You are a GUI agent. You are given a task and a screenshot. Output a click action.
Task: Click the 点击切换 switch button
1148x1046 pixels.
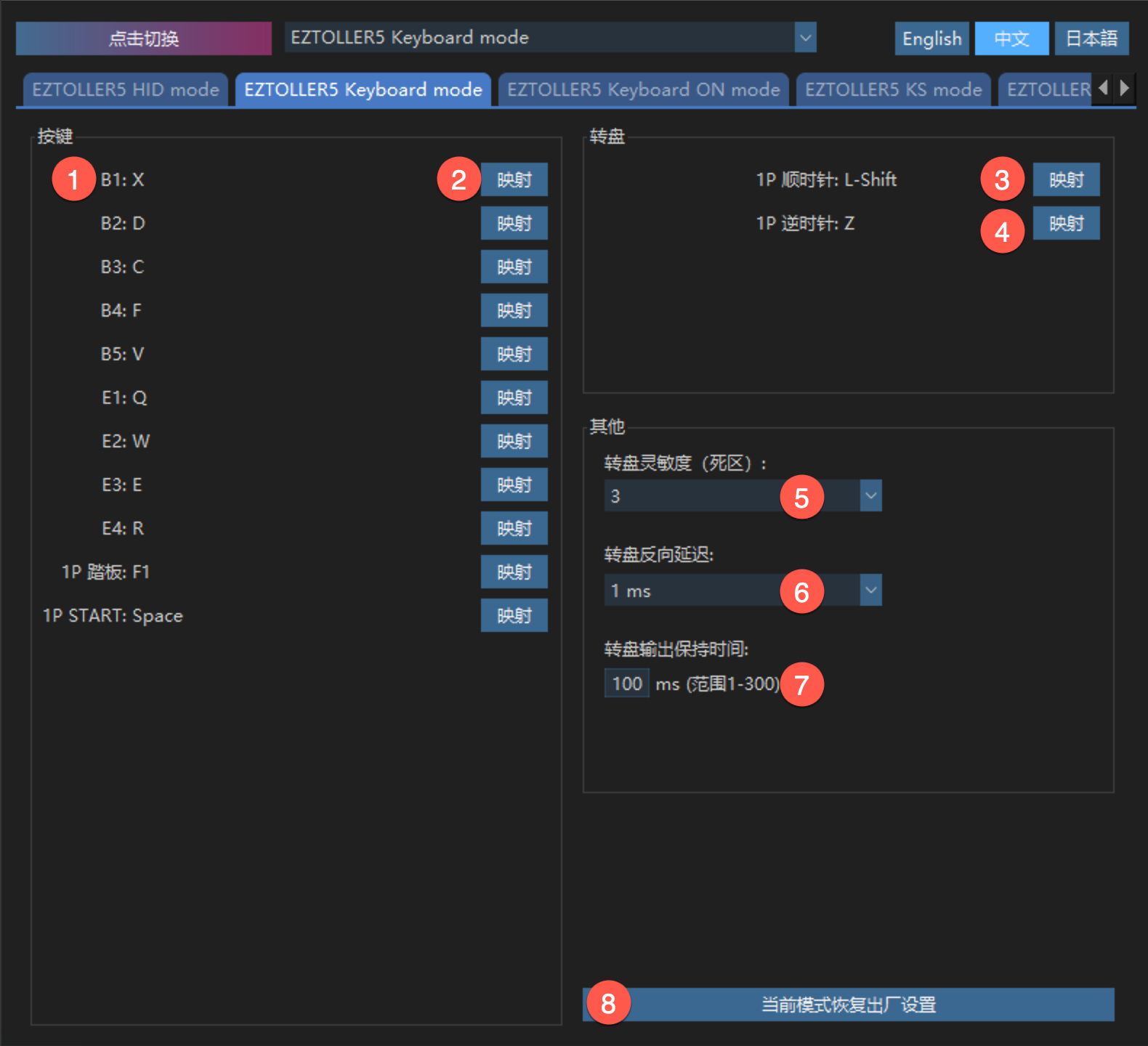144,38
